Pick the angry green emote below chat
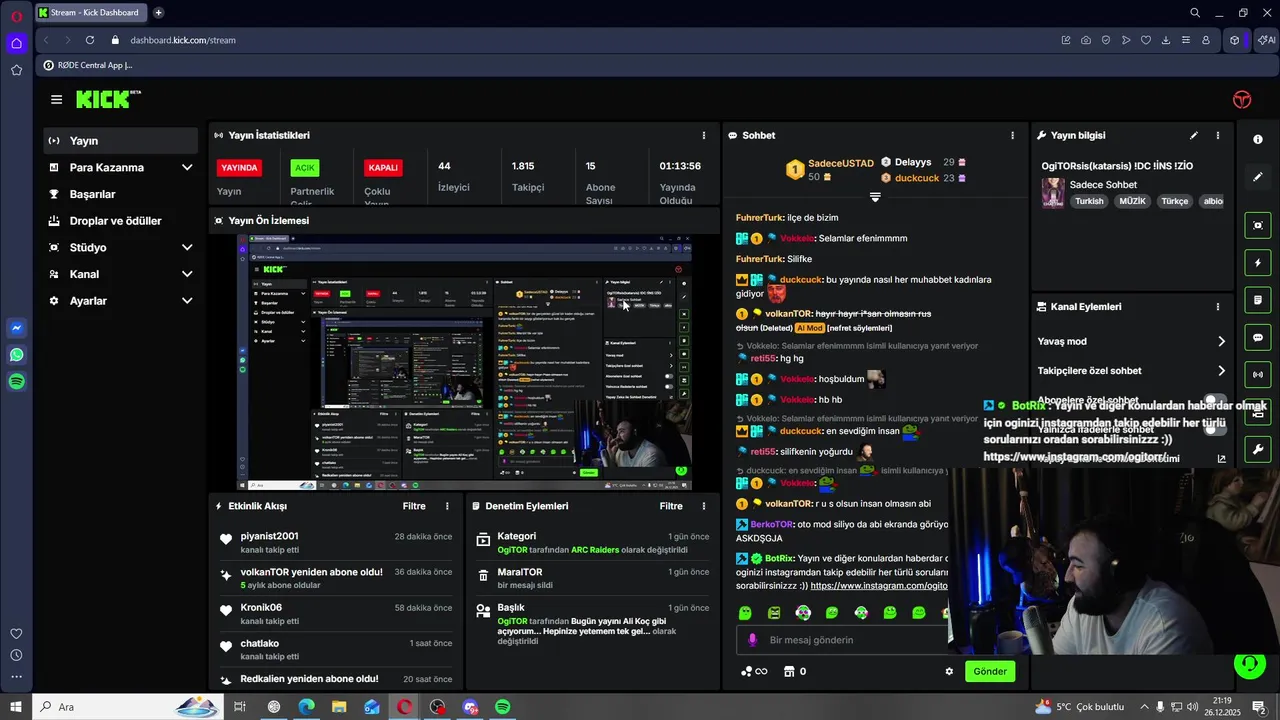The width and height of the screenshot is (1280, 720). point(774,612)
